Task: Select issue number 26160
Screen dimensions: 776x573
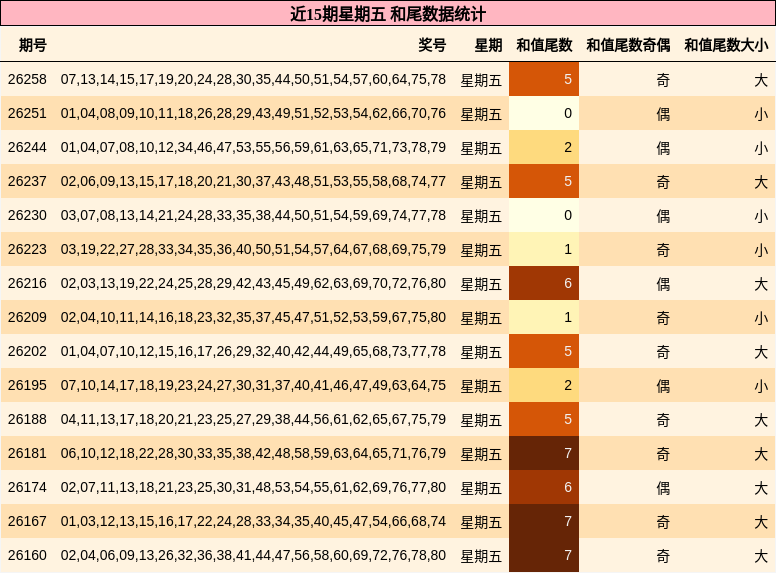Action: (27, 555)
